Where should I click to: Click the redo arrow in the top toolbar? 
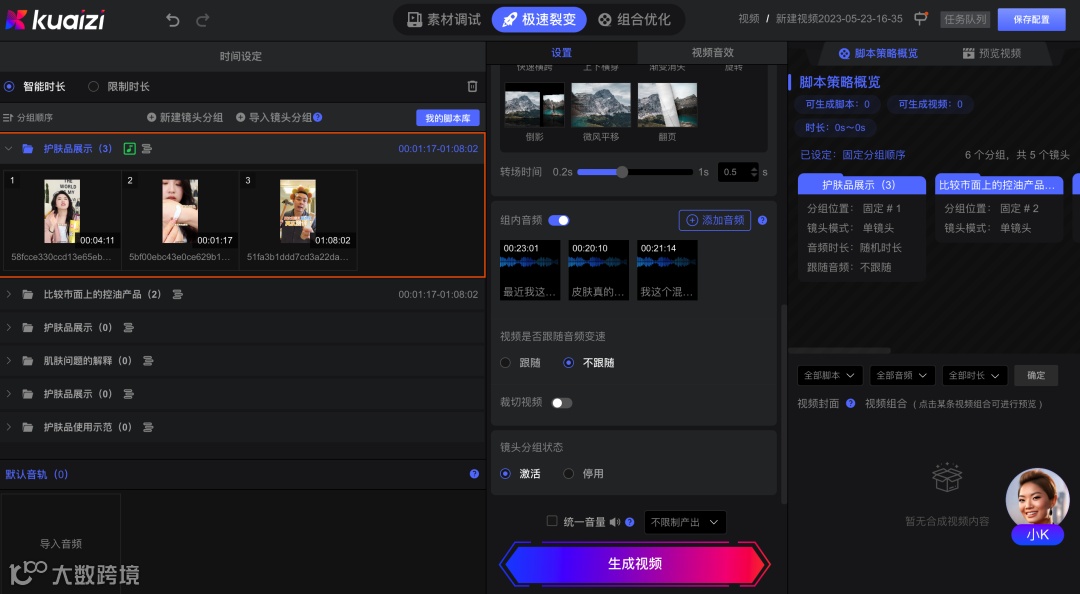click(x=202, y=19)
